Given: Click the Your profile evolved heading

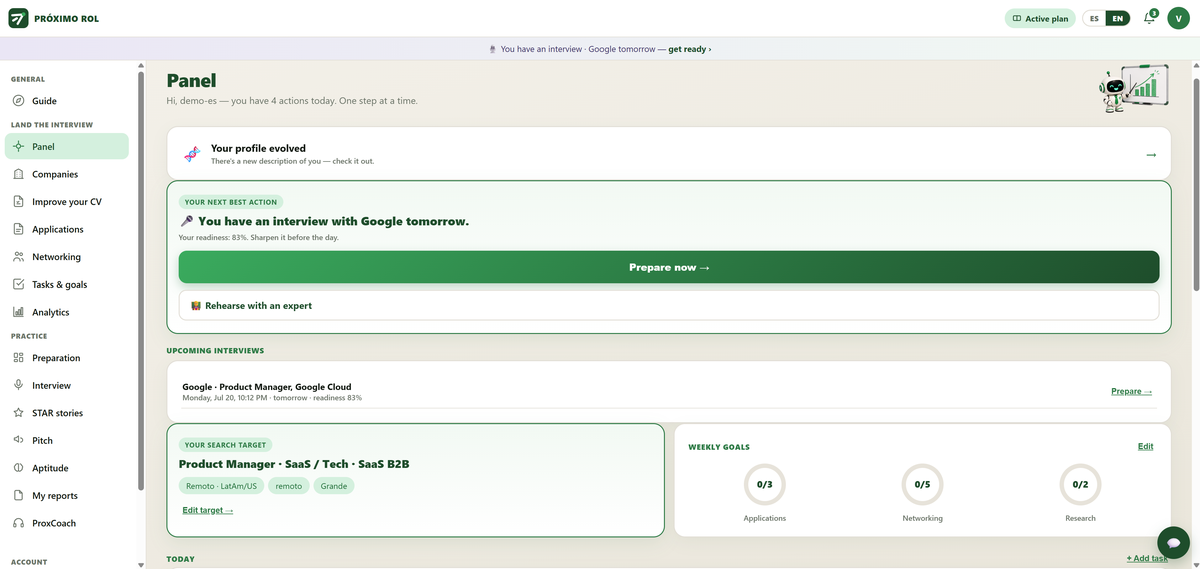Looking at the screenshot, I should coord(258,148).
